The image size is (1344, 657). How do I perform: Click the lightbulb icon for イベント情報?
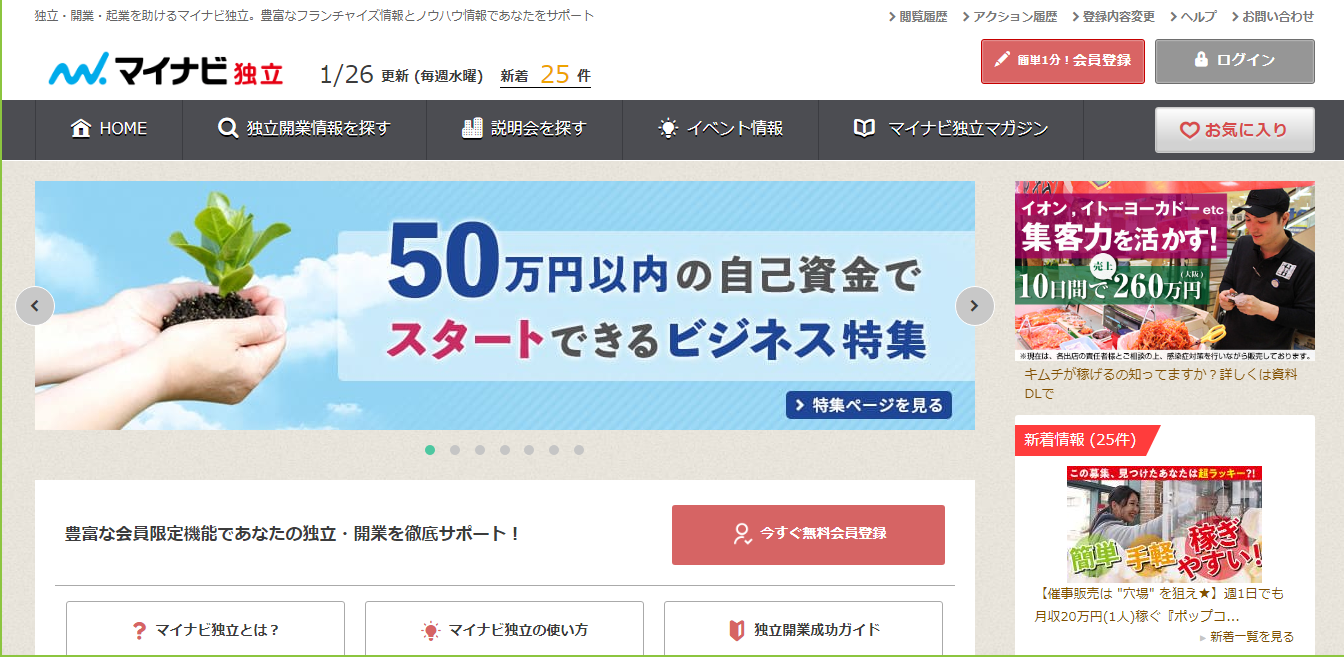click(x=668, y=129)
